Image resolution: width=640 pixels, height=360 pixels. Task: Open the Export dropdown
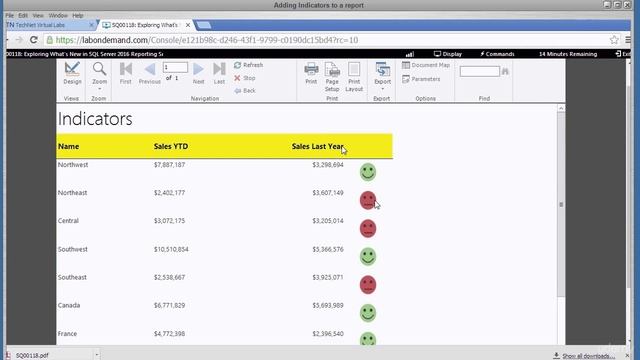pyautogui.click(x=382, y=76)
